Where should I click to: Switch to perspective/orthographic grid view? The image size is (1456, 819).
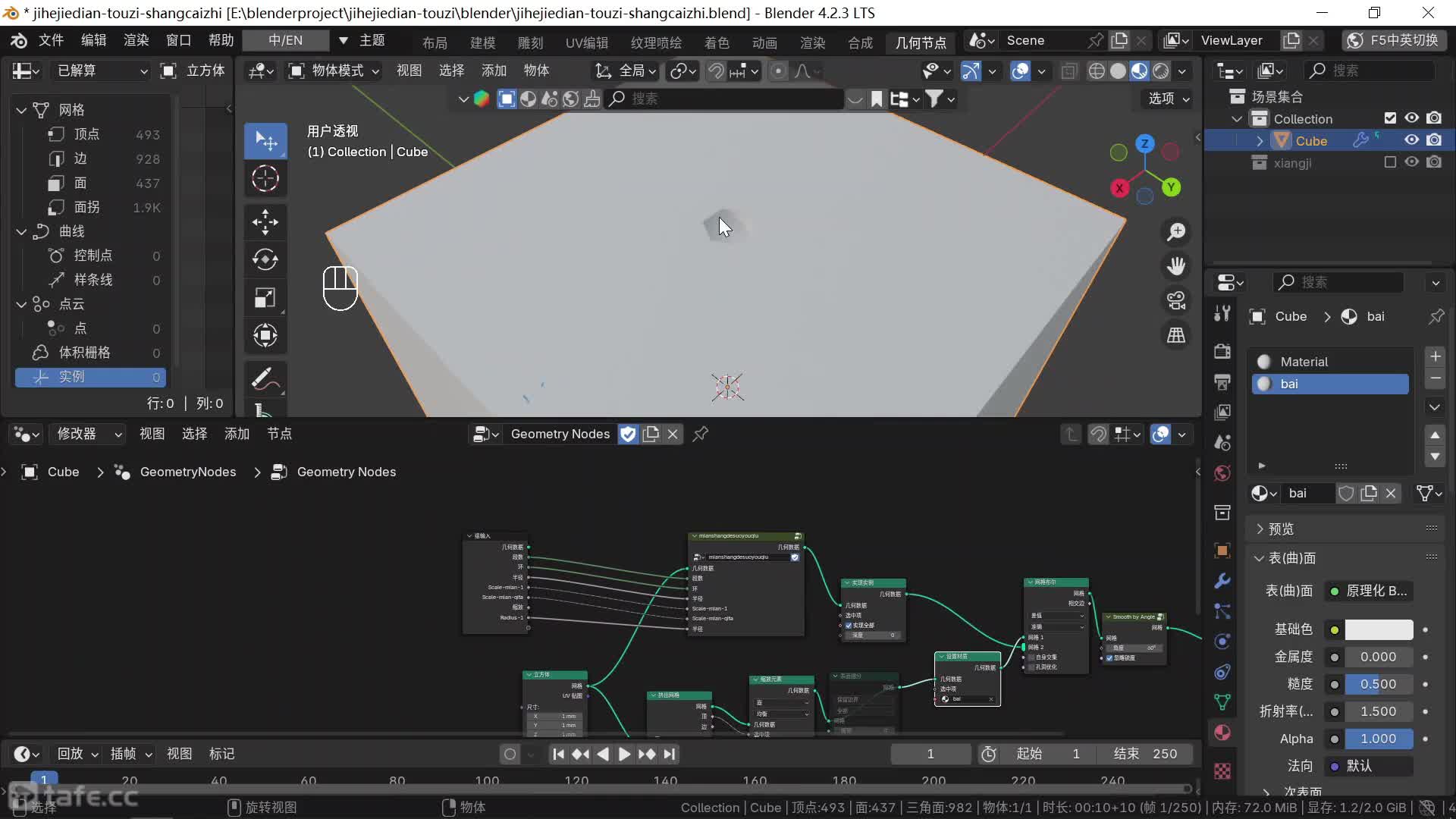[x=1176, y=335]
